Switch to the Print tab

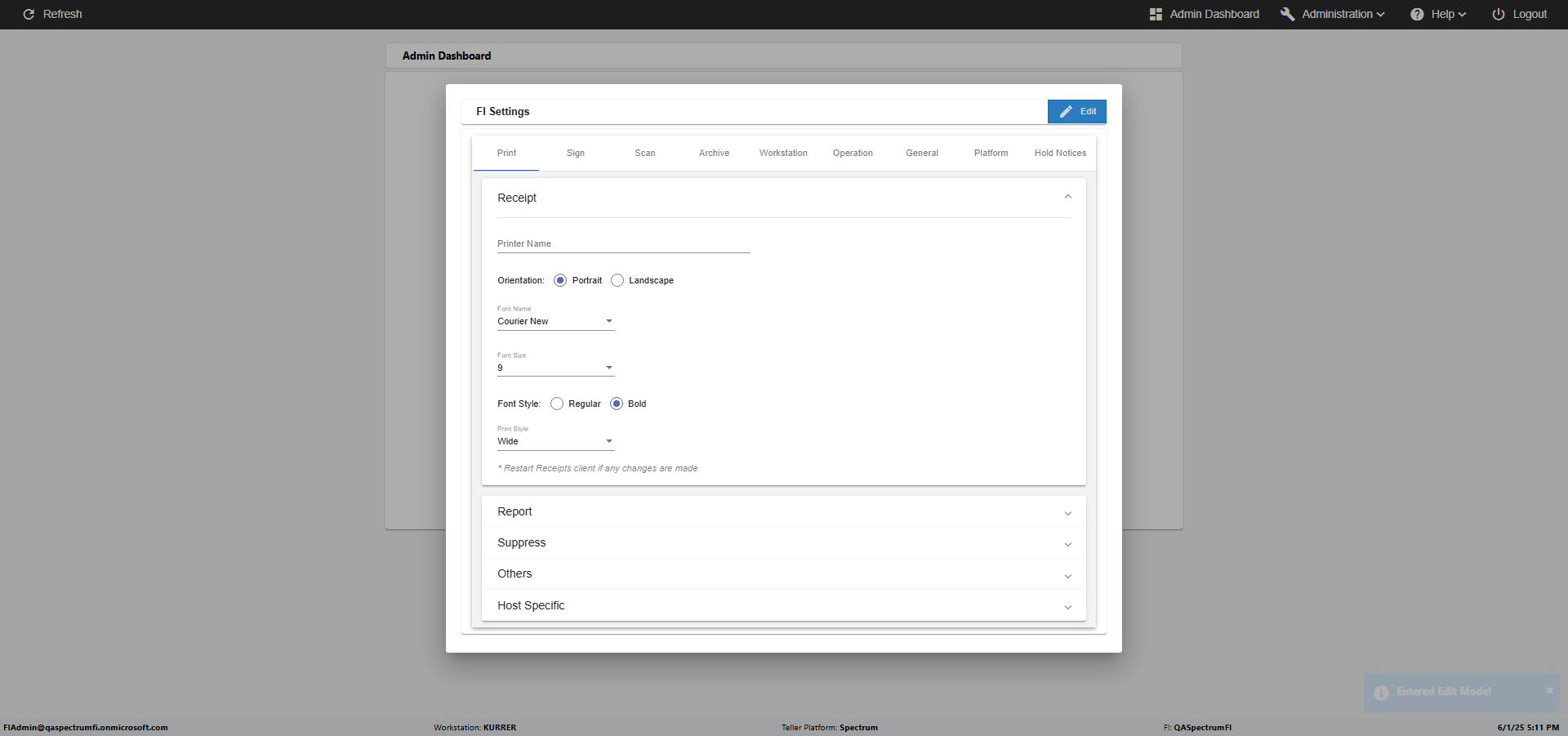tap(506, 153)
